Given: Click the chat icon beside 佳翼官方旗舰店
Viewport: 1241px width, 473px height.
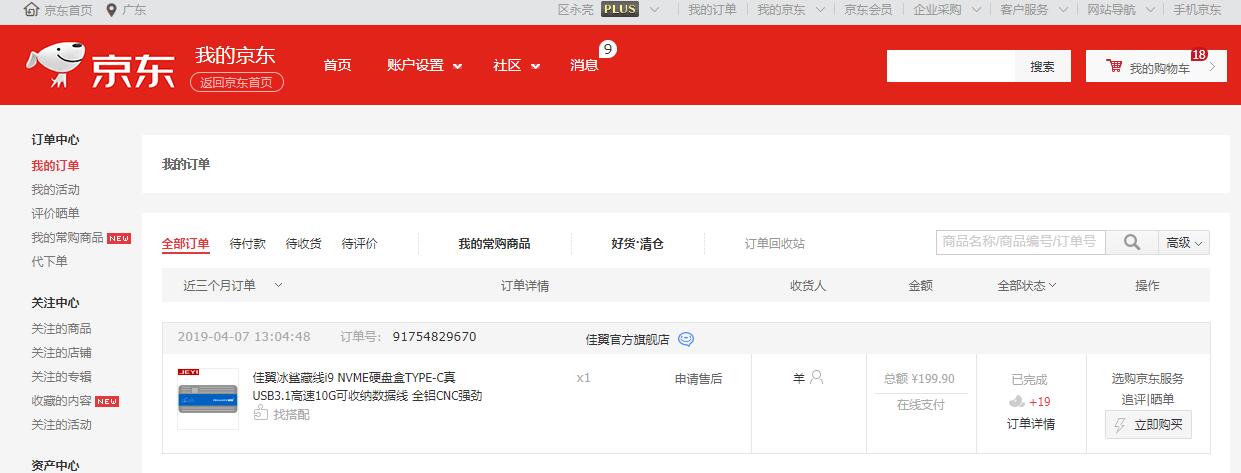Looking at the screenshot, I should (685, 339).
